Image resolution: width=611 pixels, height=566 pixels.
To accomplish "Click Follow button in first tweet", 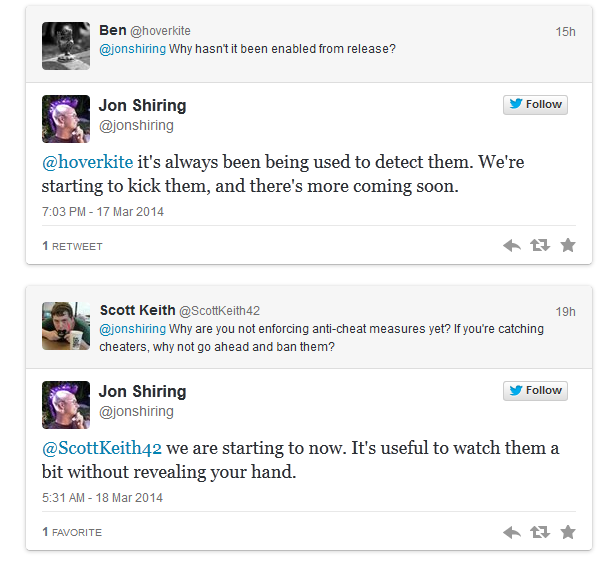I will pos(535,104).
